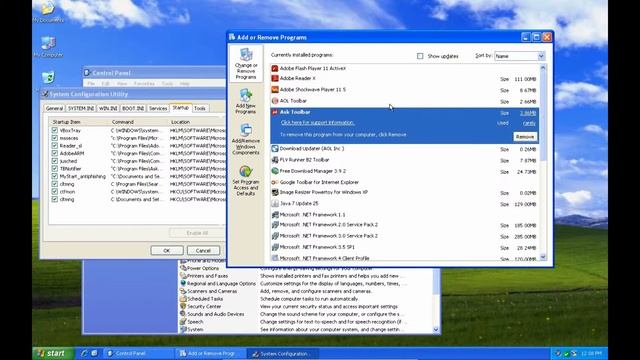Click Scanners and Cameras in Control Panel
Viewport: 640px width, 360px height.
[212, 291]
